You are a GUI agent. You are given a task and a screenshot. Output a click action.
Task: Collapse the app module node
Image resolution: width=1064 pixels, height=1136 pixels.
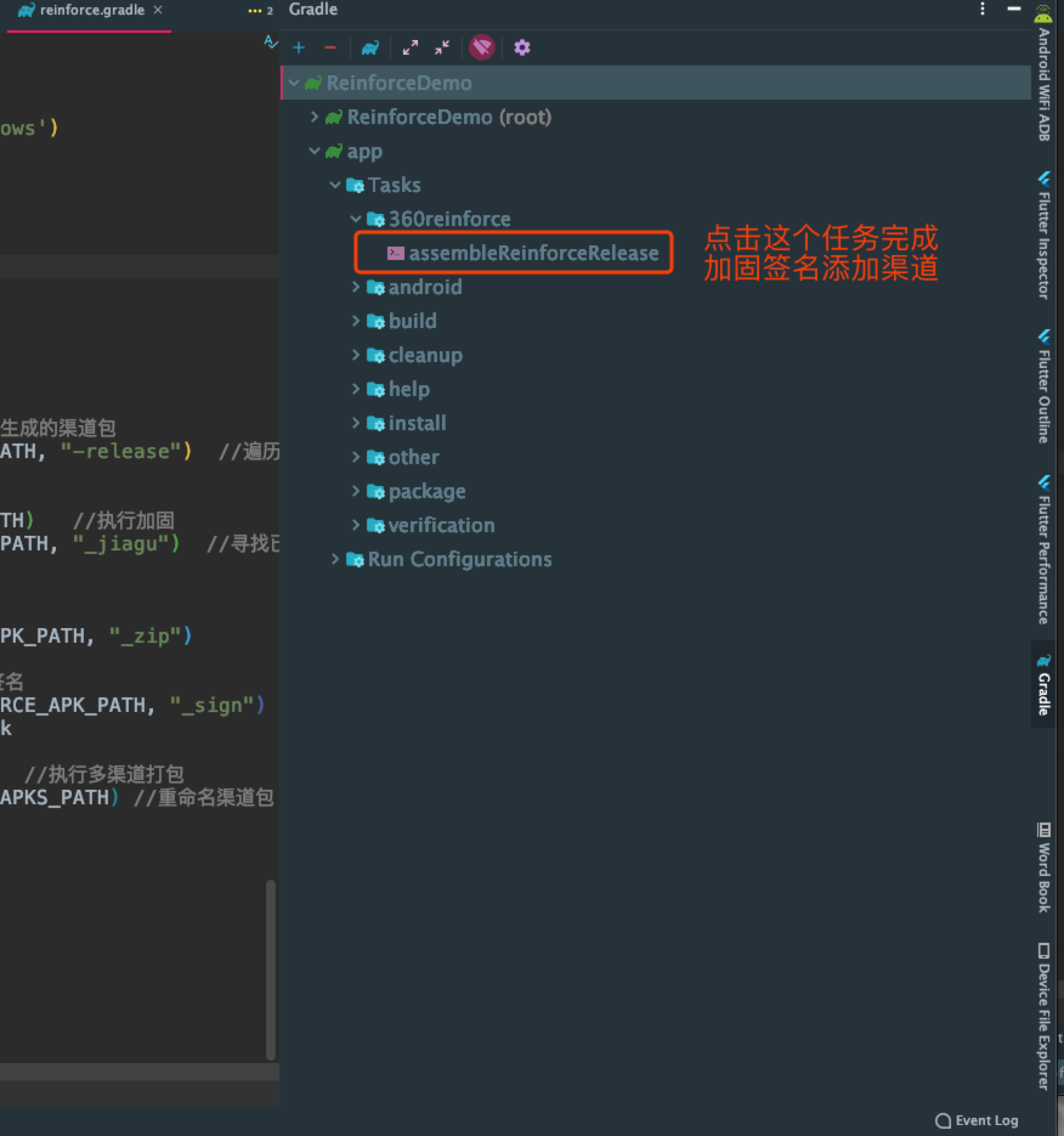315,151
